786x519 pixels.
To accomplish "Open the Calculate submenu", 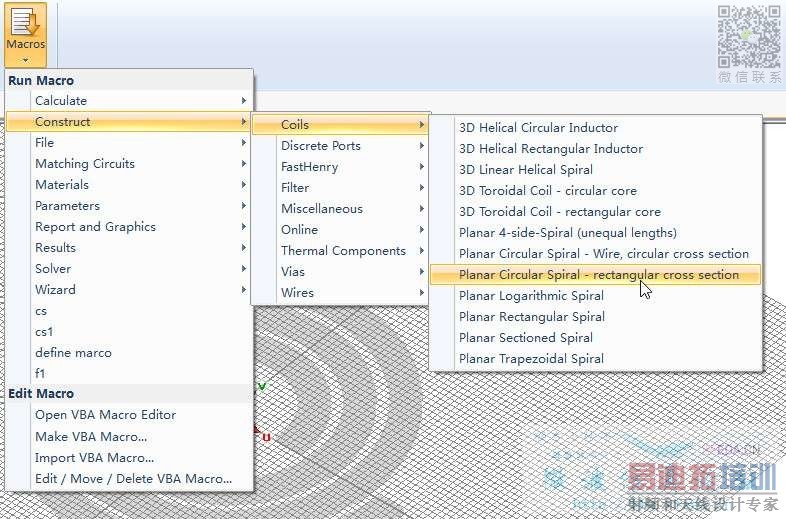I will coord(129,101).
